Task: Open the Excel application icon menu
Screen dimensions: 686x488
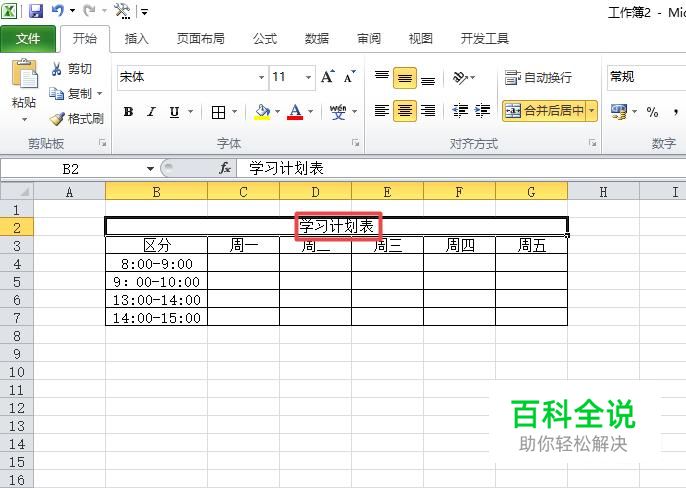Action: click(9, 11)
